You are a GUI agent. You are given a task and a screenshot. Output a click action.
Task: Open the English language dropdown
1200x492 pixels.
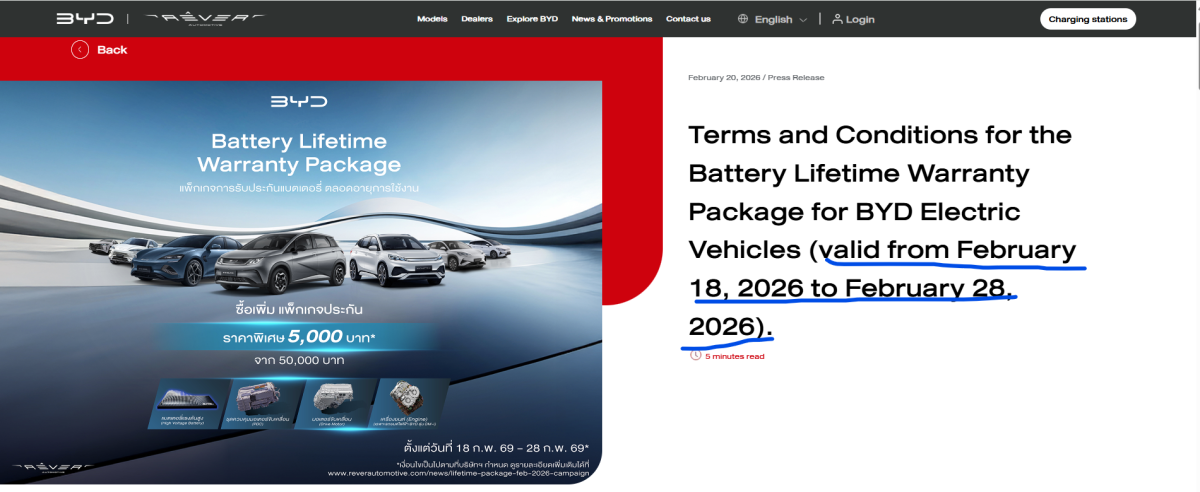773,19
